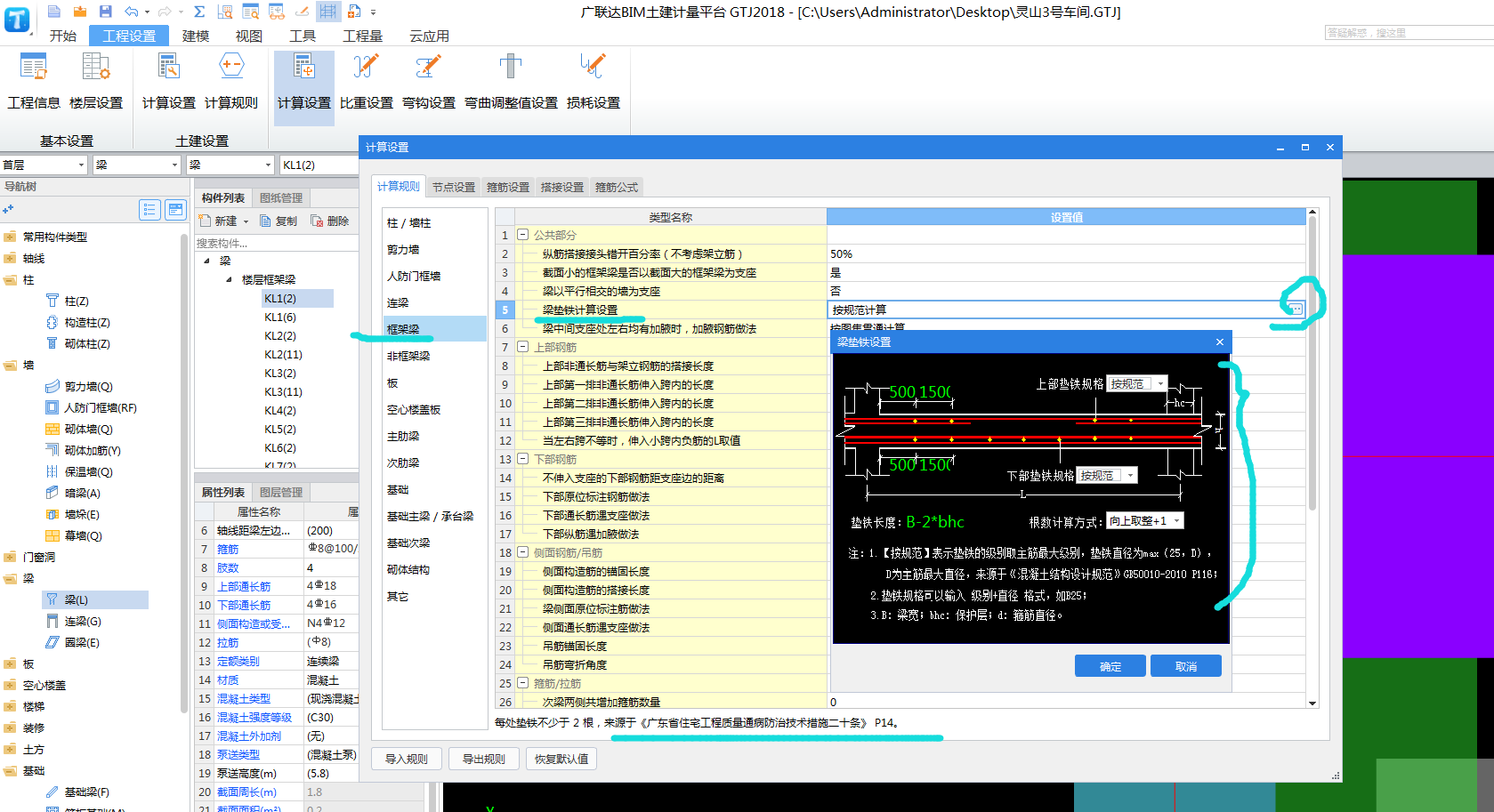
Task: Select 砌体墙(Q) masonry wall item
Action: (x=80, y=430)
